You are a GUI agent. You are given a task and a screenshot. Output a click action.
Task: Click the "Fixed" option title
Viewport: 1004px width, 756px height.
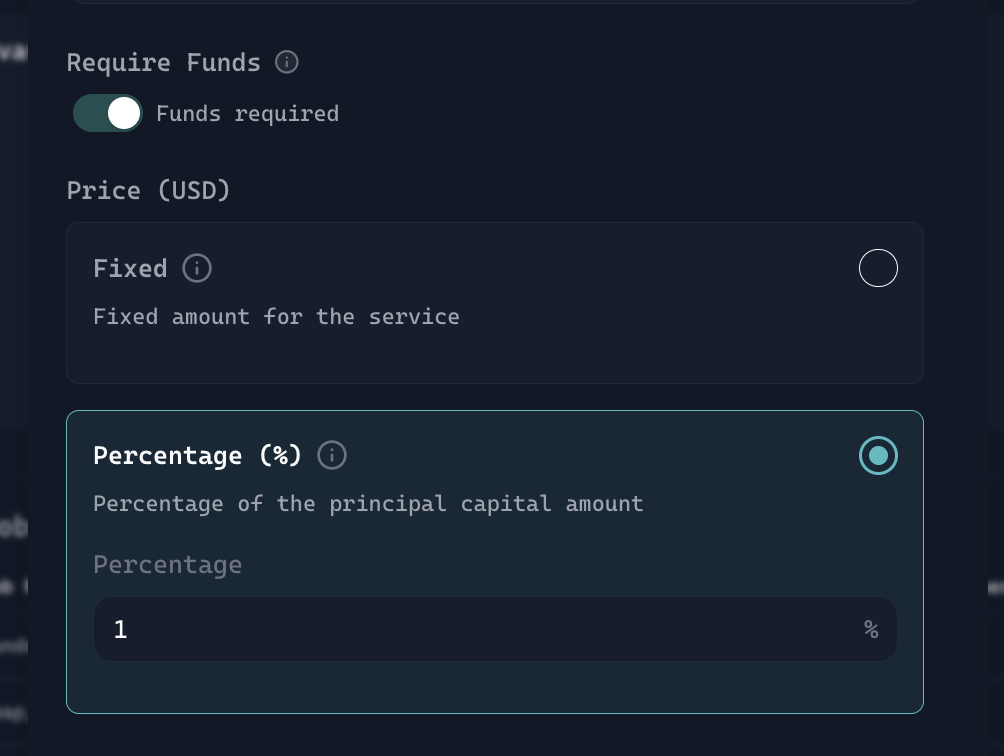point(130,268)
